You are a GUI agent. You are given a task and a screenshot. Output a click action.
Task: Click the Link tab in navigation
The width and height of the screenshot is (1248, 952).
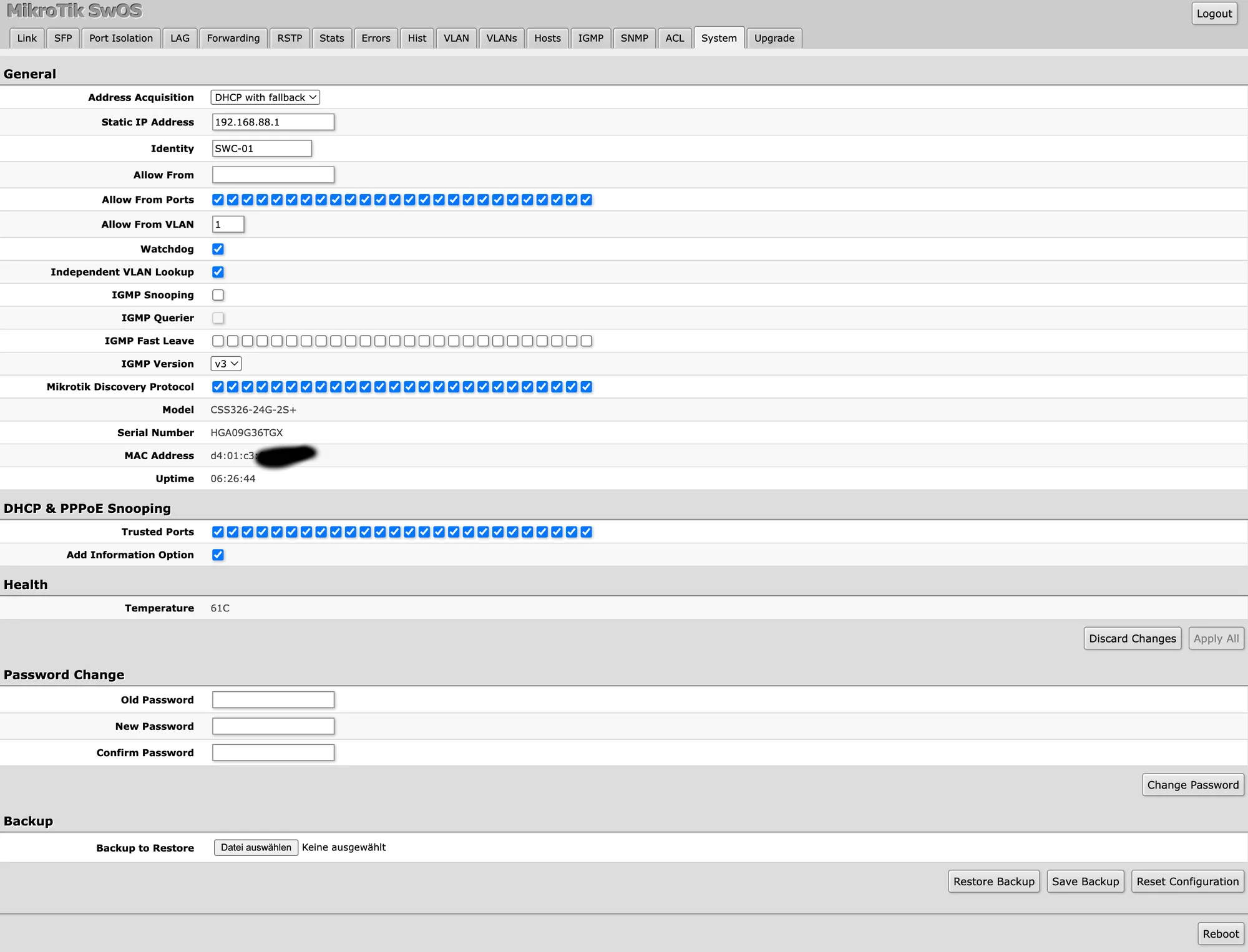pyautogui.click(x=27, y=38)
